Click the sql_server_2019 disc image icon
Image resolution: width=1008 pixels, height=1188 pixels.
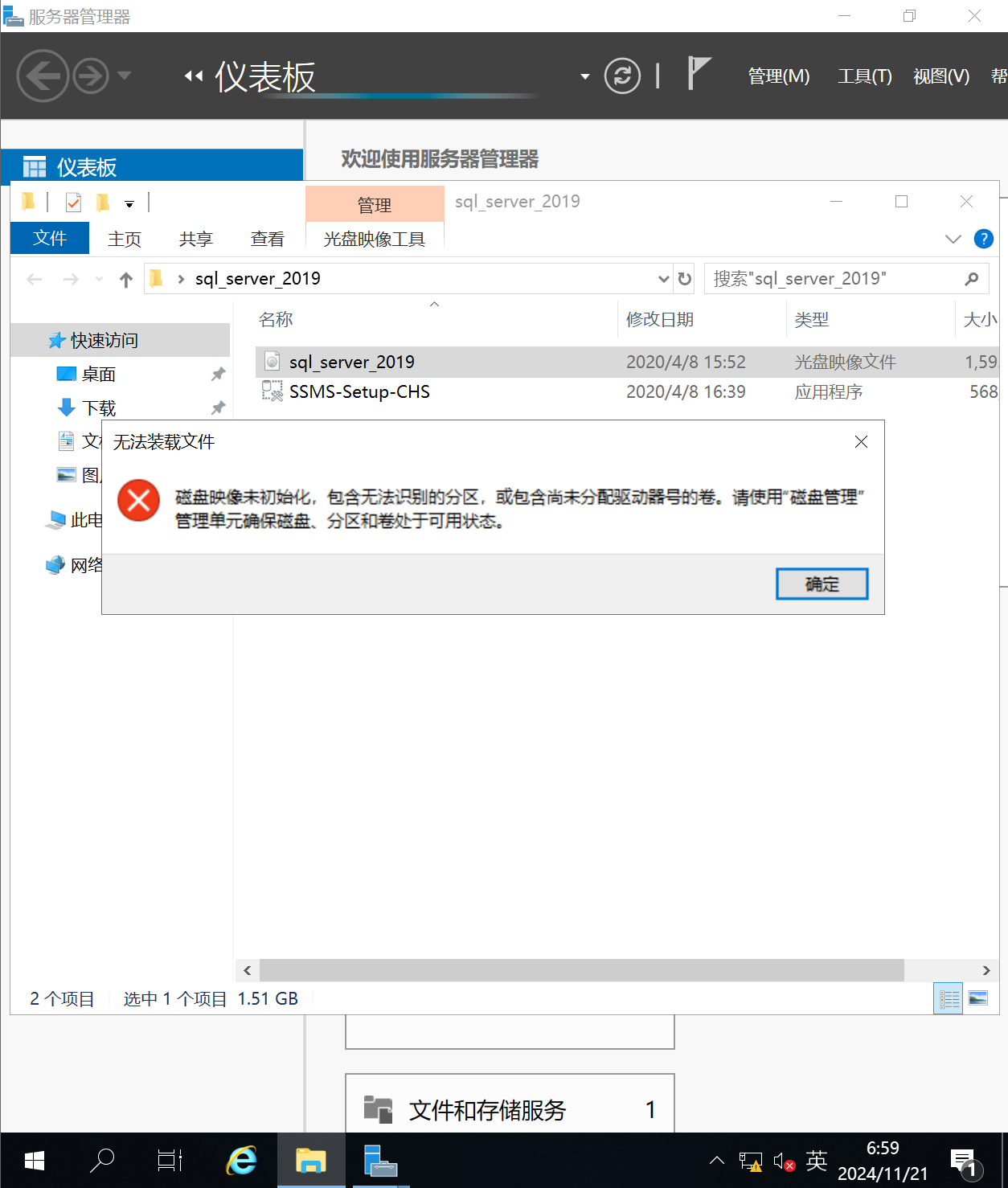(272, 362)
